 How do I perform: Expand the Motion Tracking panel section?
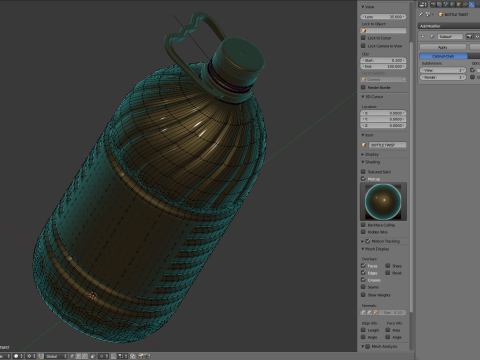pos(362,241)
